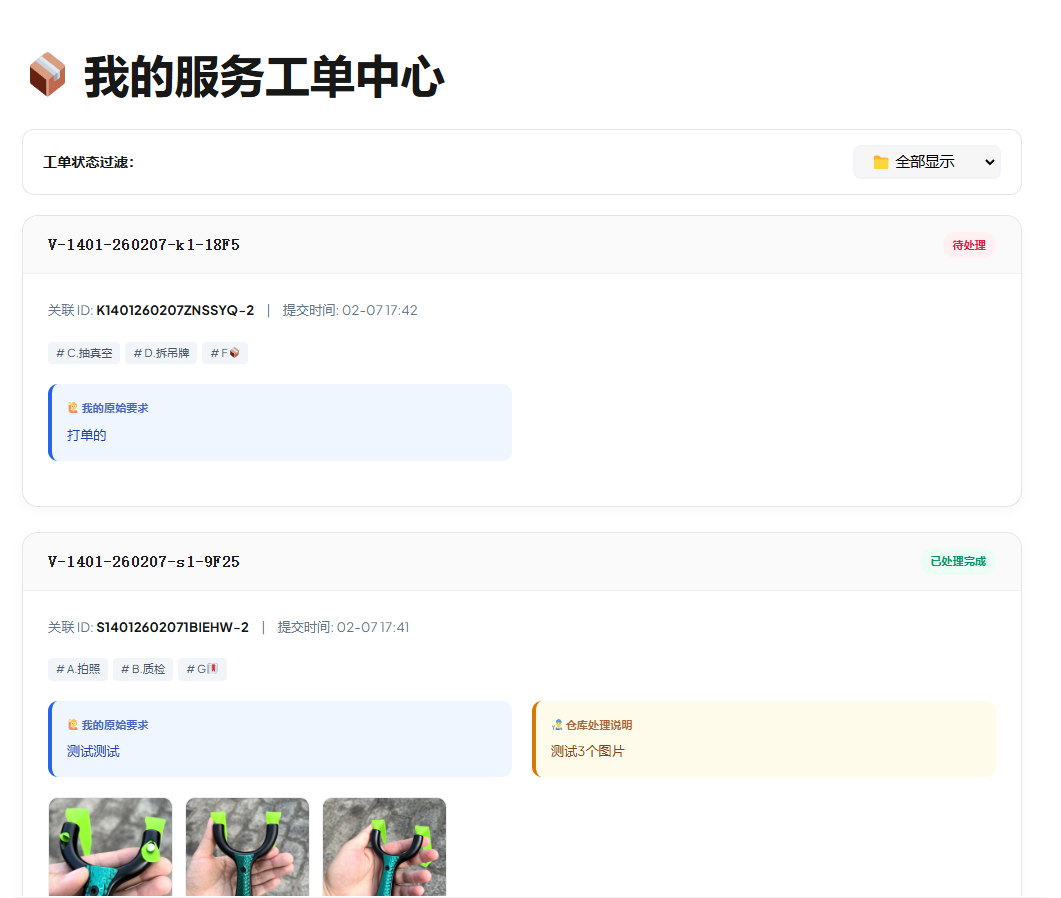Click the #F package icon tag
This screenshot has height=898, width=1061.
click(225, 353)
